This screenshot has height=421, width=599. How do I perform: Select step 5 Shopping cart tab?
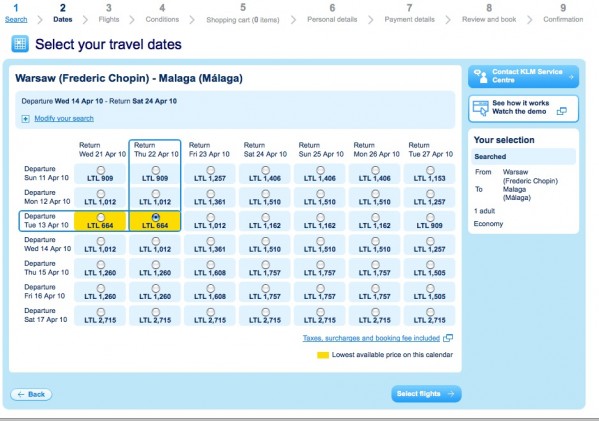click(243, 14)
